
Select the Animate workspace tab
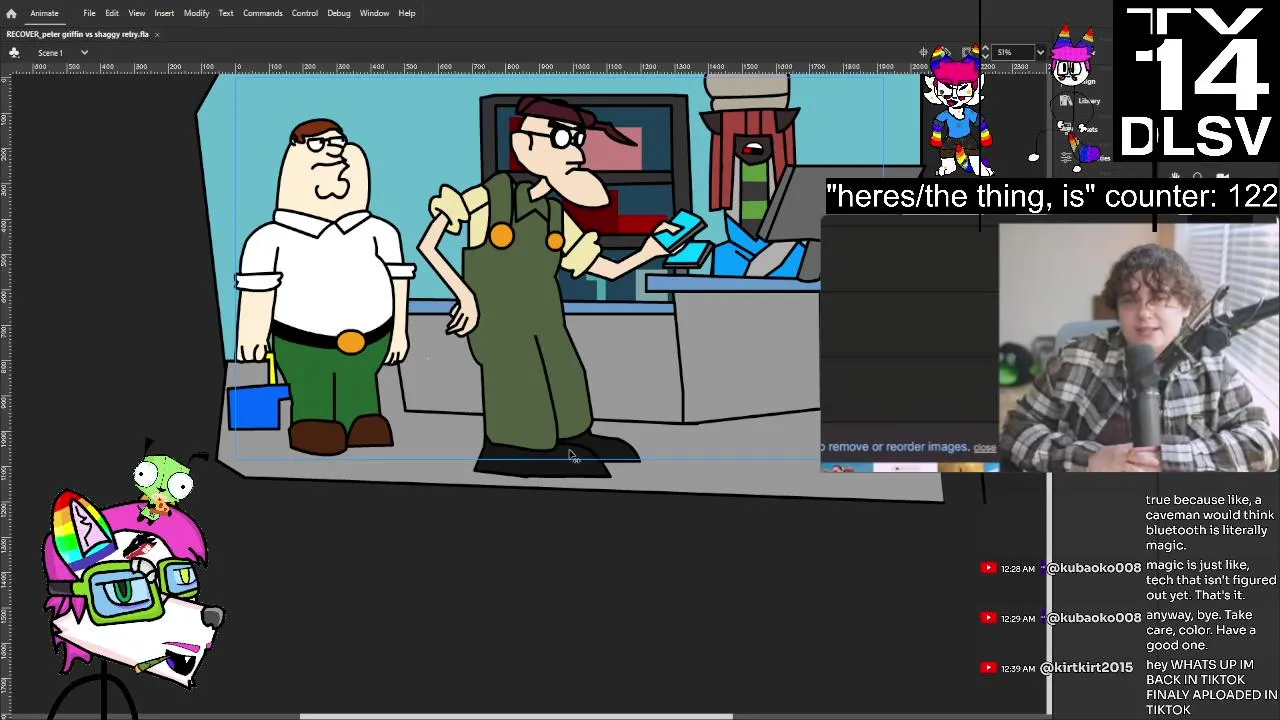[44, 13]
